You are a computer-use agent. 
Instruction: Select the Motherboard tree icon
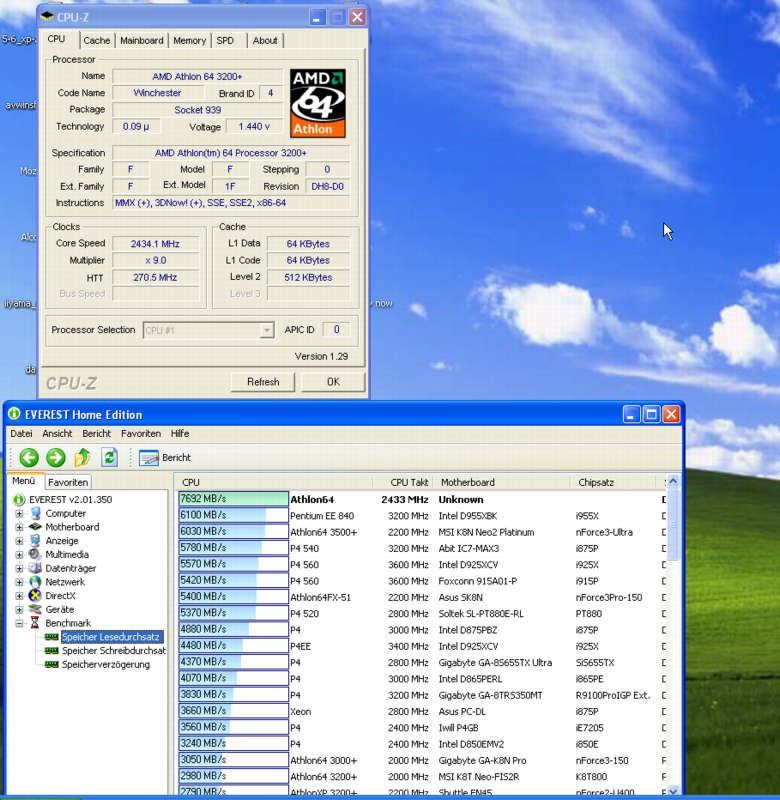(35, 527)
